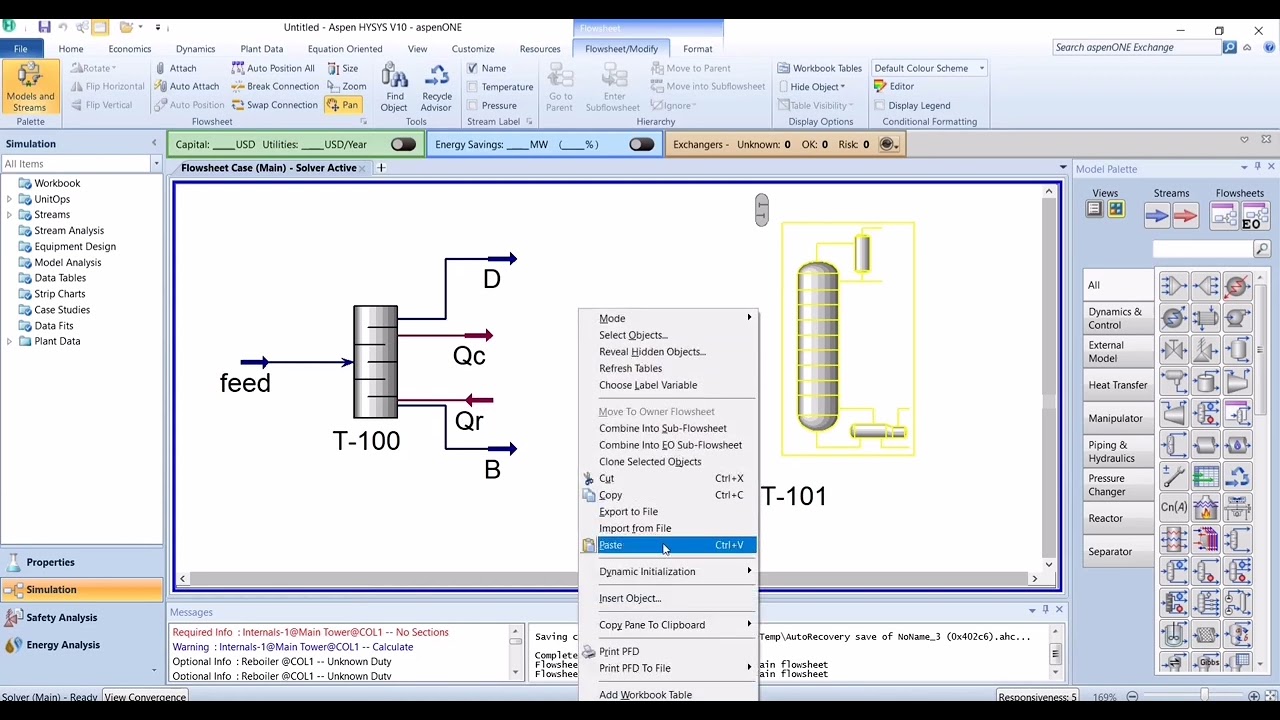Switch palette to list view icon
Viewport: 1280px width, 720px height.
[x=1094, y=209]
